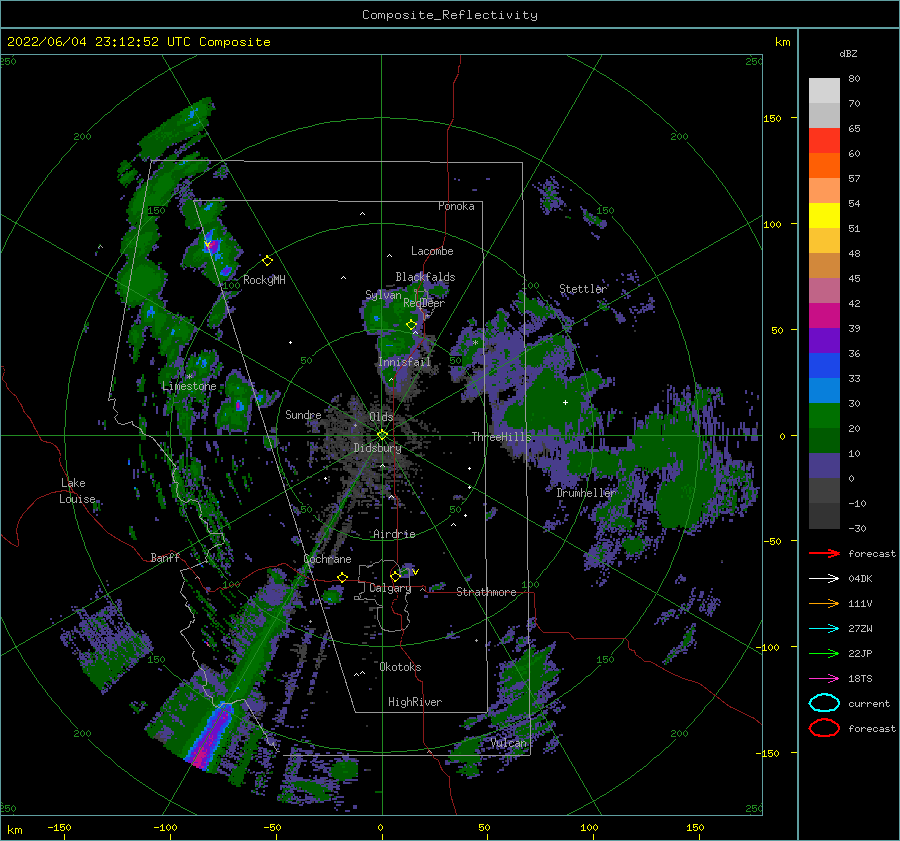Viewport: 900px width, 841px height.
Task: Select the cyan 27ZW arrow icon
Action: pos(824,629)
